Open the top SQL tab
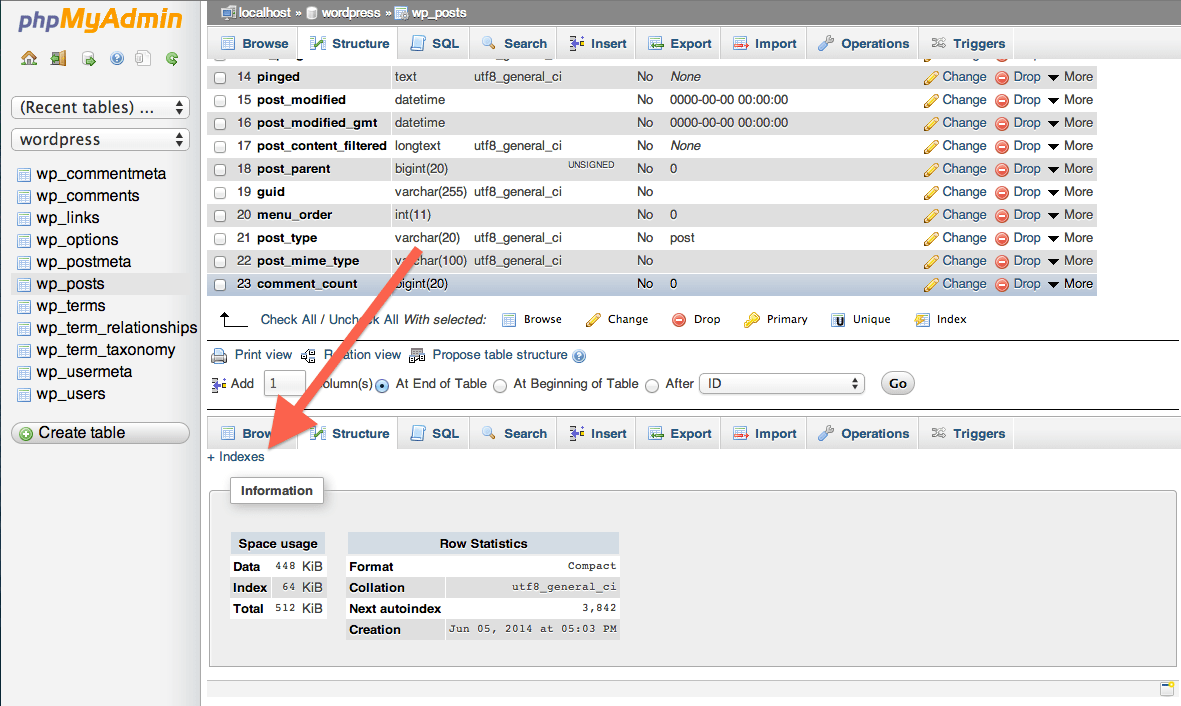The width and height of the screenshot is (1181, 706). tap(434, 44)
